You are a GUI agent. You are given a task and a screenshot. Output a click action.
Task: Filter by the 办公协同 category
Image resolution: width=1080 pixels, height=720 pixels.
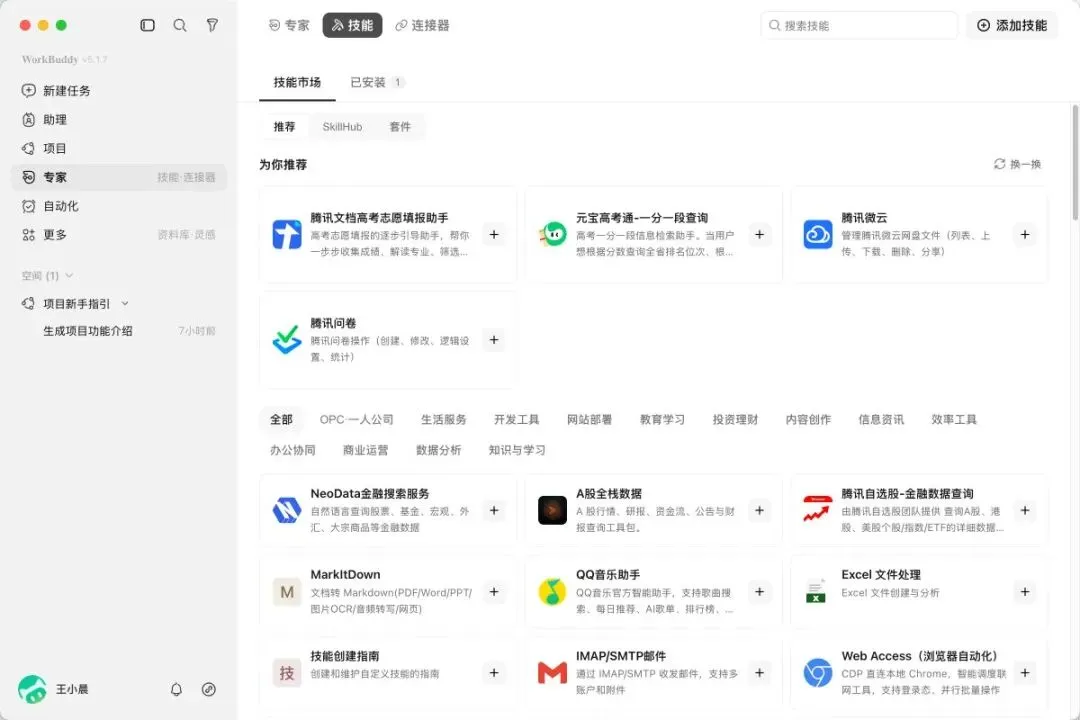(x=293, y=450)
